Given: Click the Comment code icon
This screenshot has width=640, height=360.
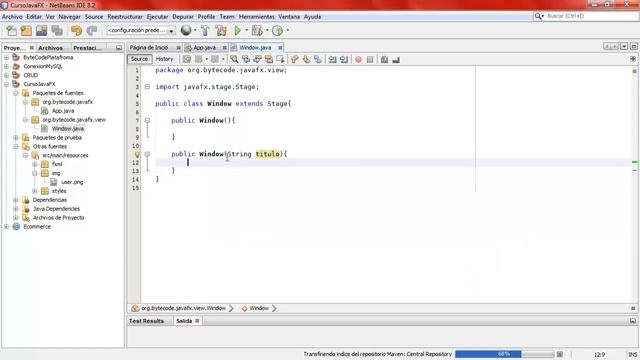Looking at the screenshot, I should click(x=384, y=60).
